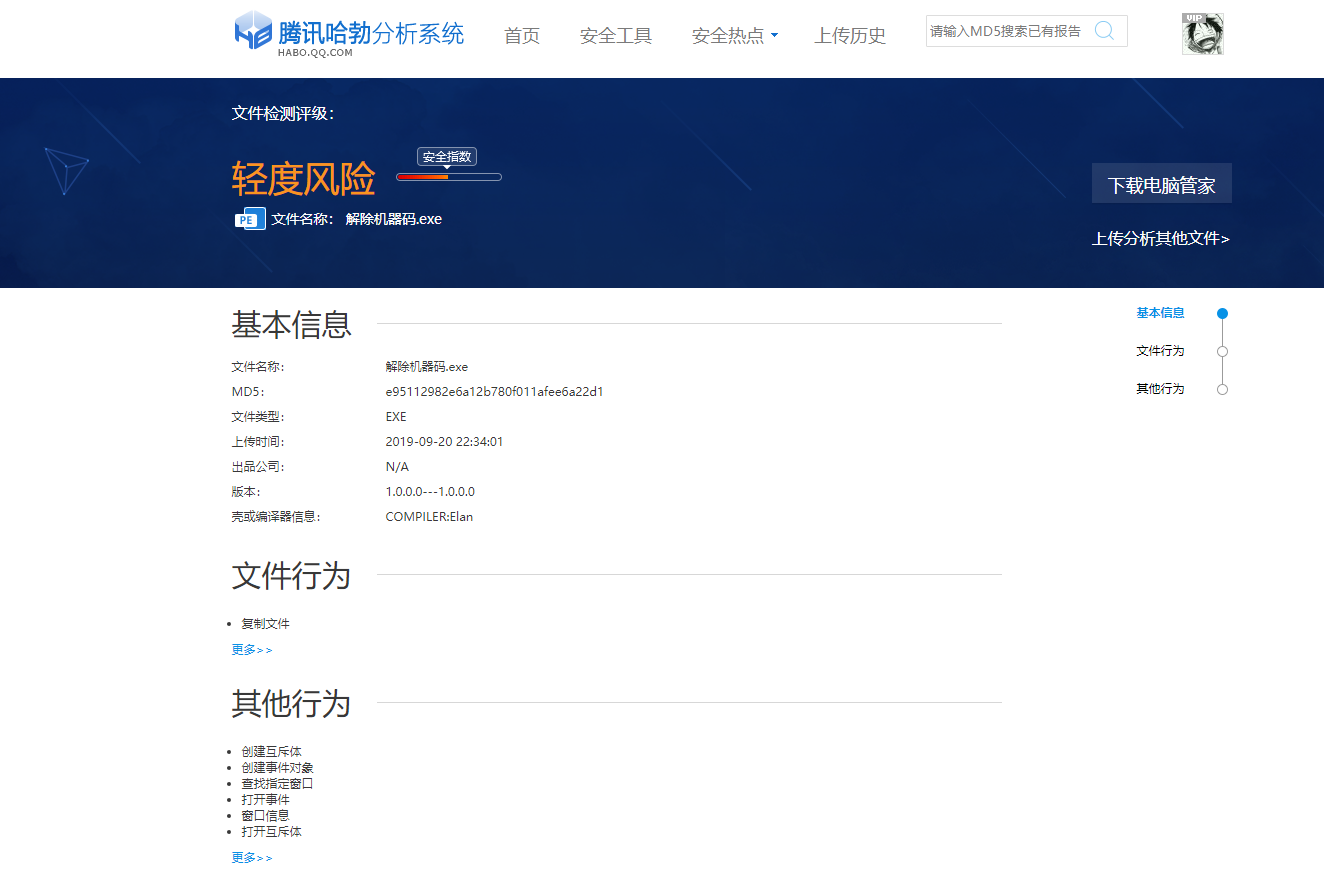The height and width of the screenshot is (890, 1324).
Task: Click the 下载电脑管家 button
Action: coord(1161,184)
